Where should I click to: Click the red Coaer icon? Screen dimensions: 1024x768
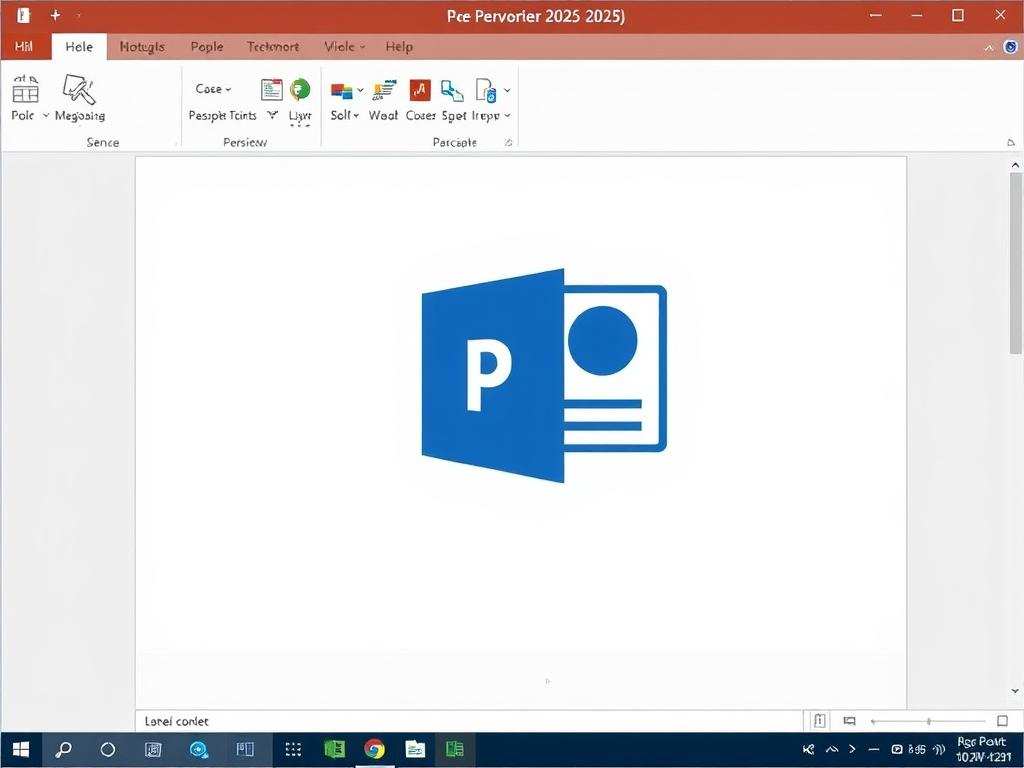420,91
